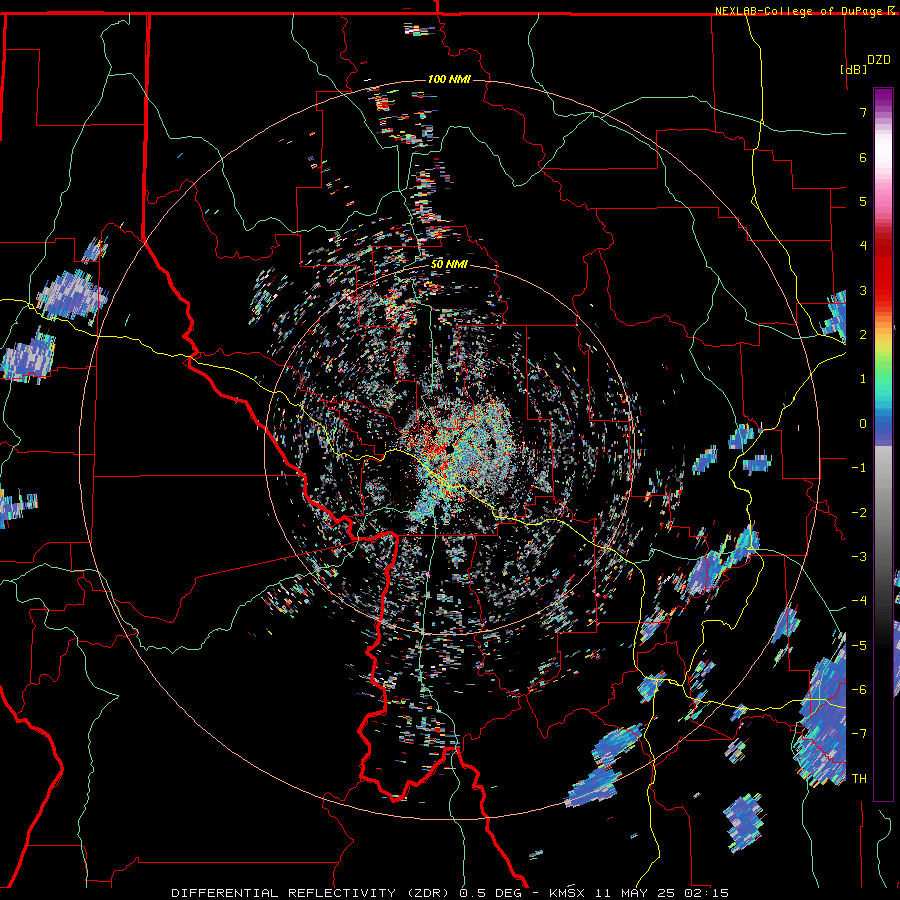Click the 50 NMI range ring label

(x=449, y=265)
